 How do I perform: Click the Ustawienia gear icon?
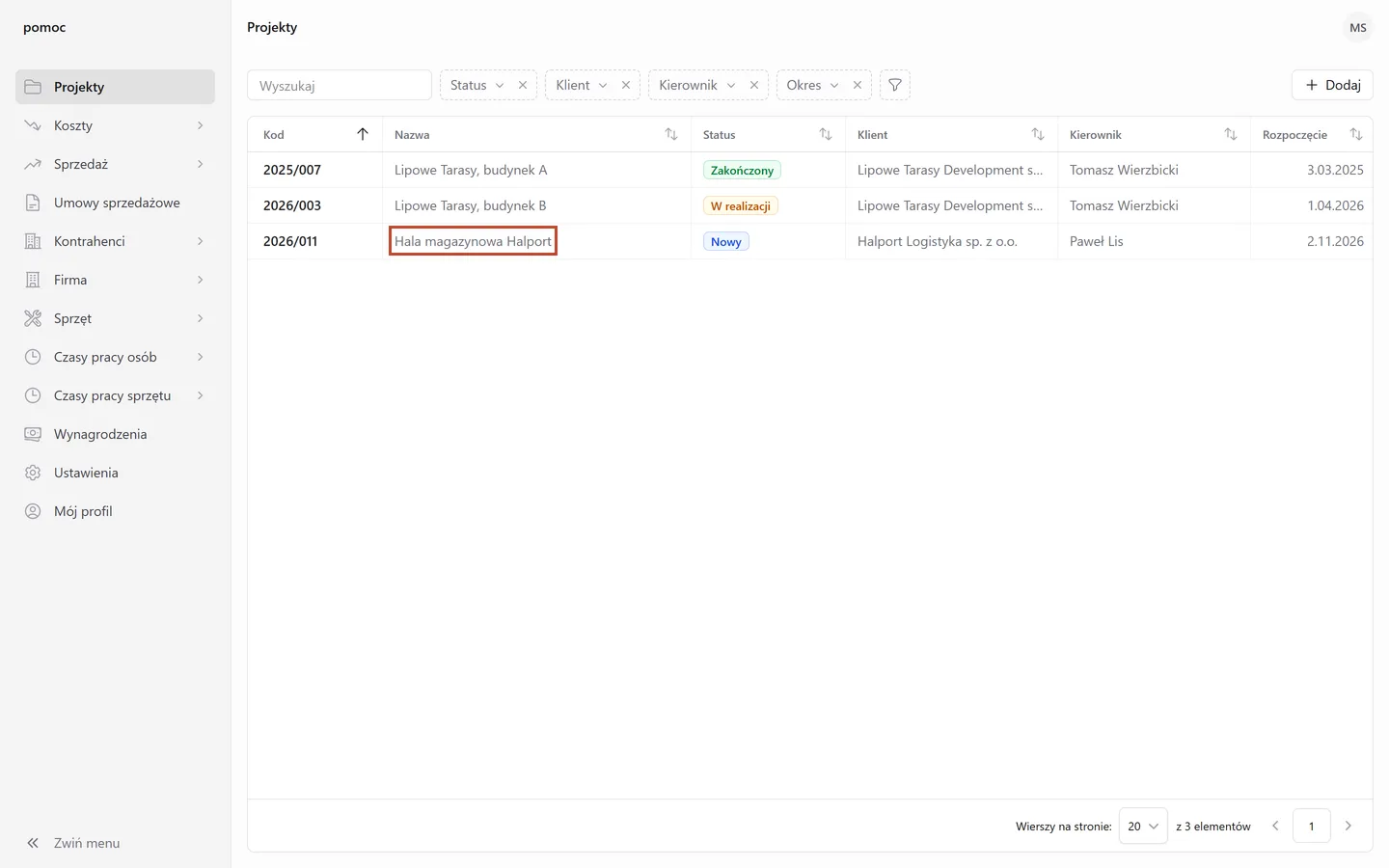click(33, 473)
